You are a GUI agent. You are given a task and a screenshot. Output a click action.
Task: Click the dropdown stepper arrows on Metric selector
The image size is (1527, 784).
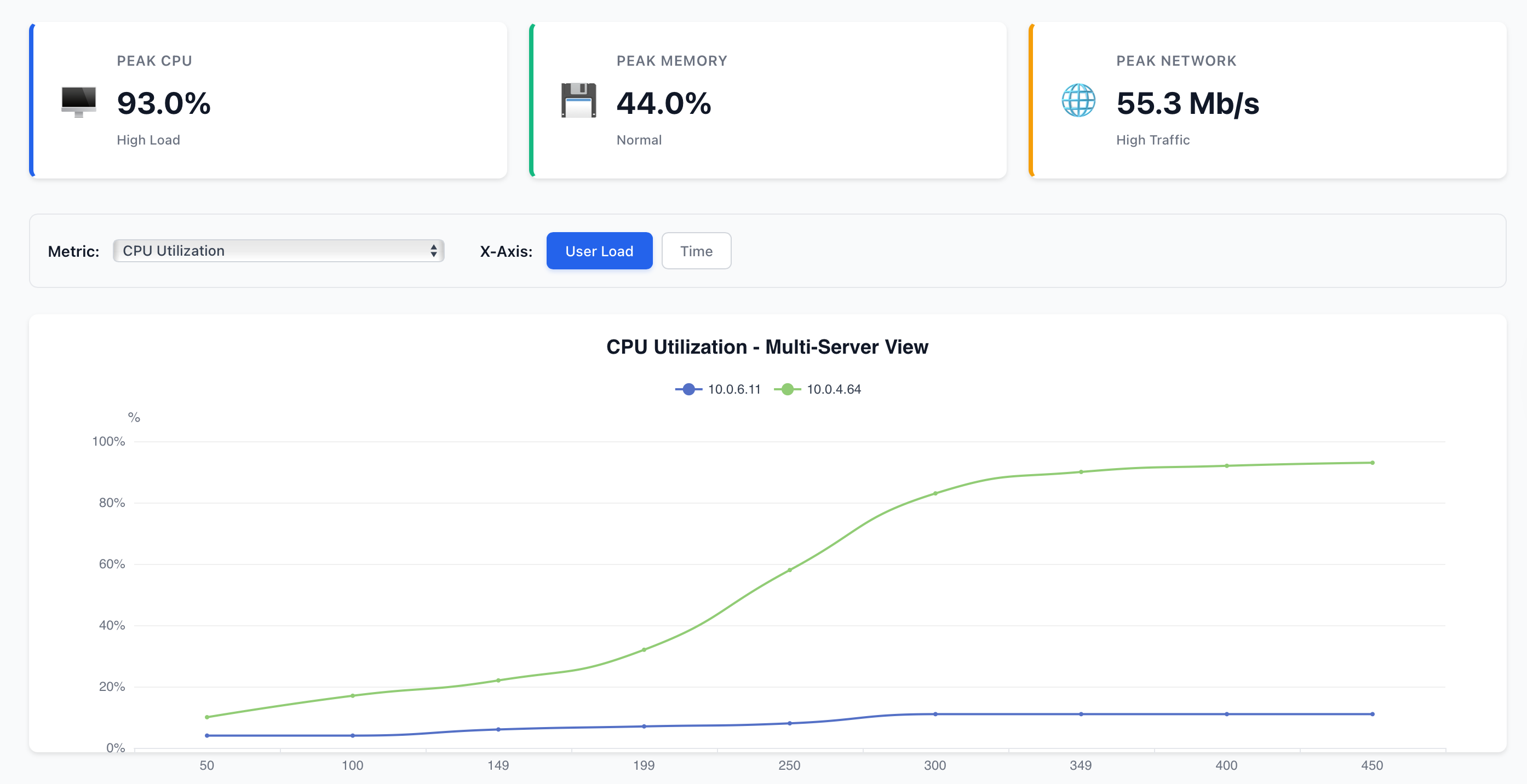434,251
